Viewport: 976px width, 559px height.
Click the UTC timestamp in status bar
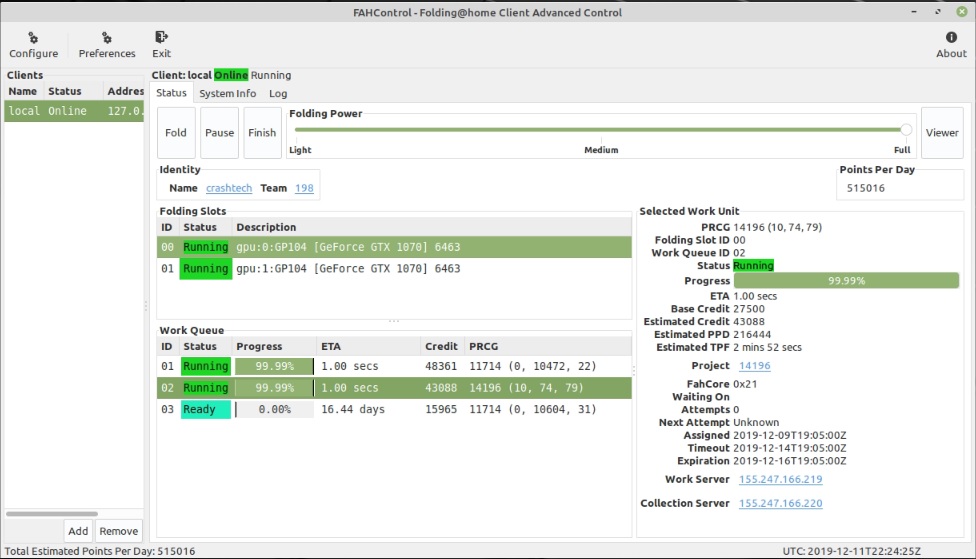(851, 551)
